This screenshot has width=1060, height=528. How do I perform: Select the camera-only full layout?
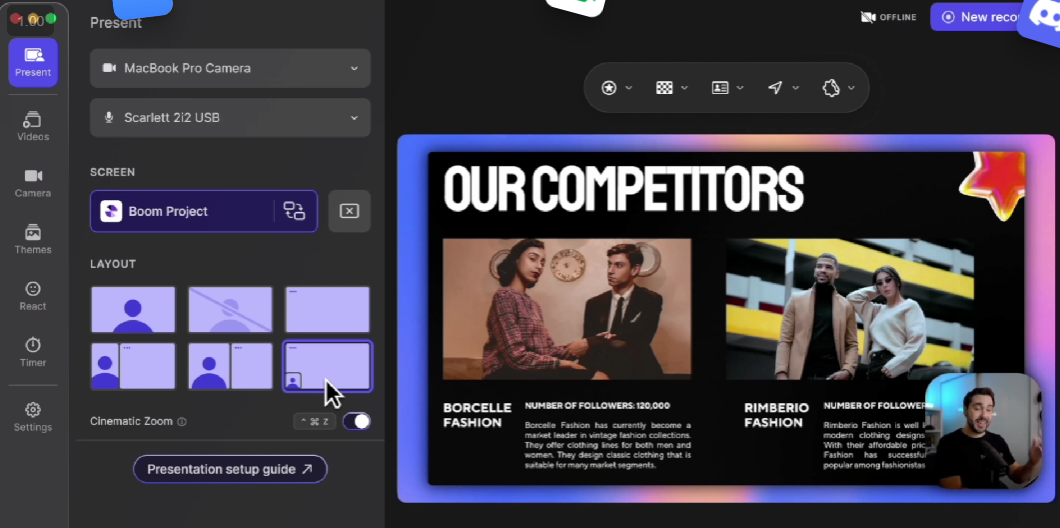coord(133,310)
